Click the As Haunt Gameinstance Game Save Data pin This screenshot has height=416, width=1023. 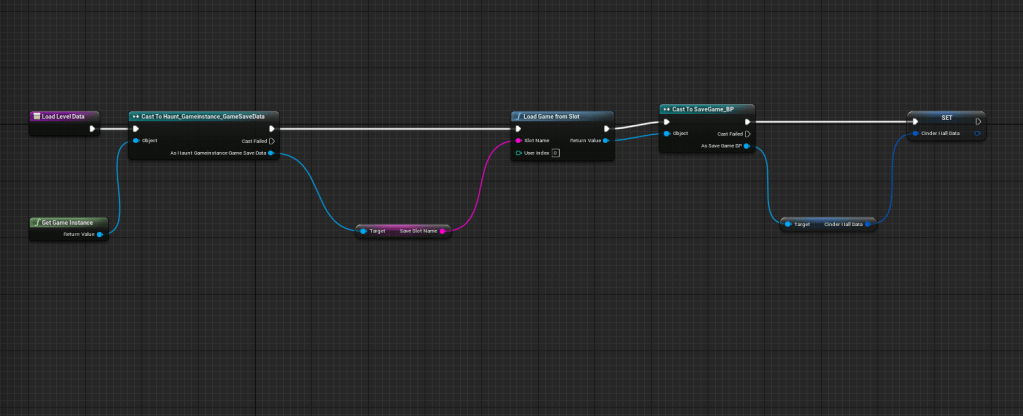coord(272,153)
